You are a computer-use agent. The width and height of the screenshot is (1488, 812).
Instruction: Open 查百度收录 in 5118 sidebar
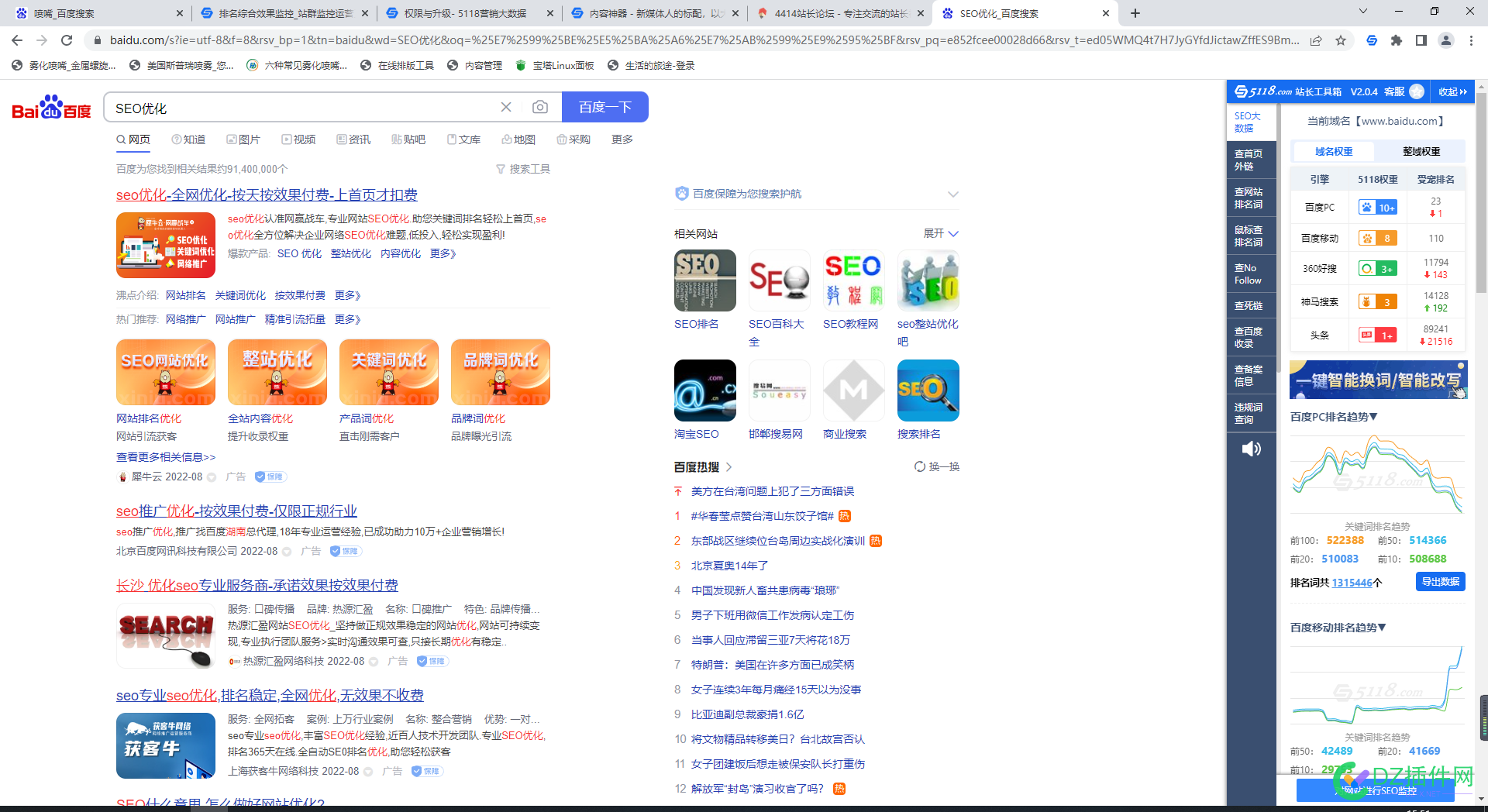tap(1251, 337)
